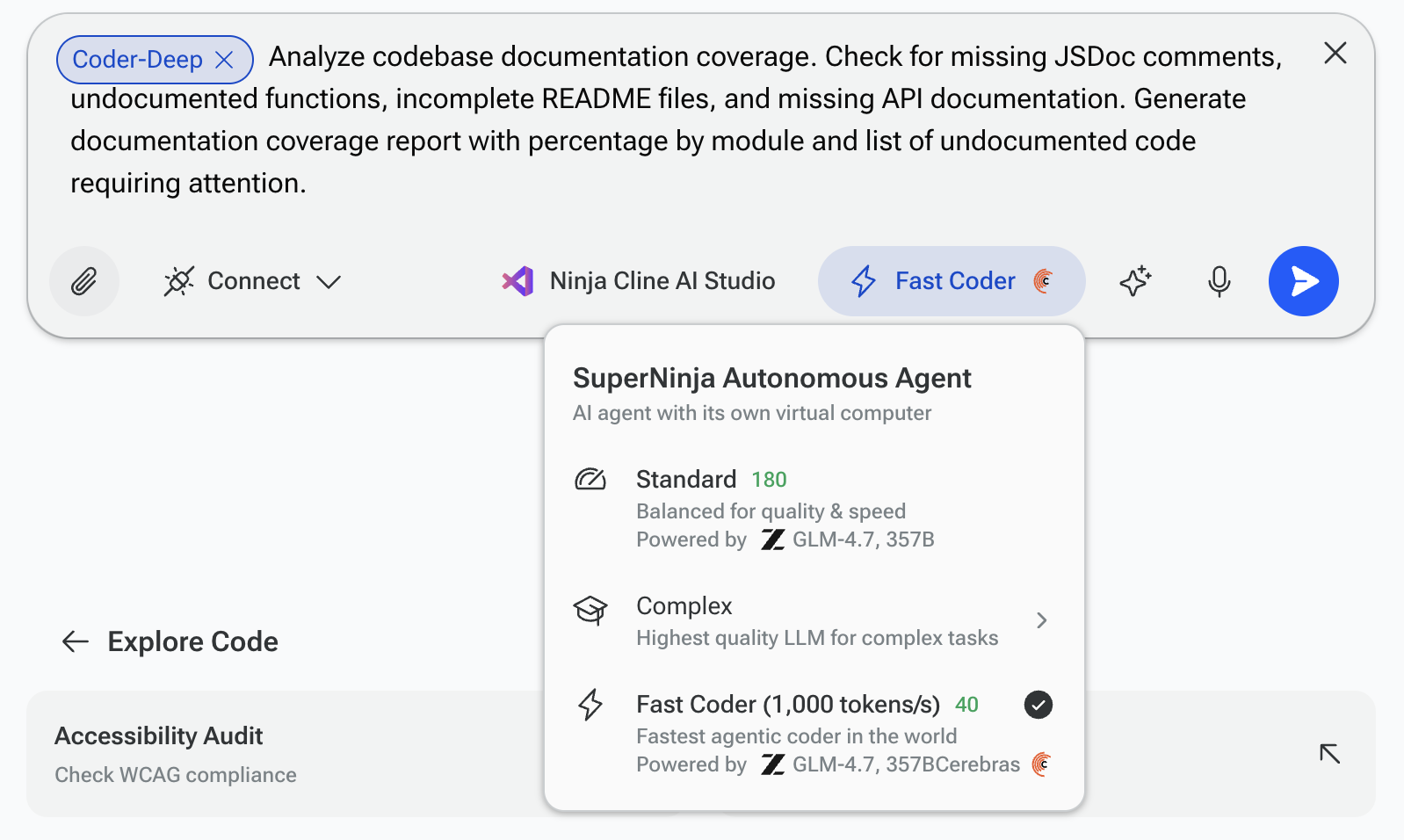This screenshot has height=840, width=1404.
Task: Open Ninja Cline AI Studio
Action: (x=639, y=281)
